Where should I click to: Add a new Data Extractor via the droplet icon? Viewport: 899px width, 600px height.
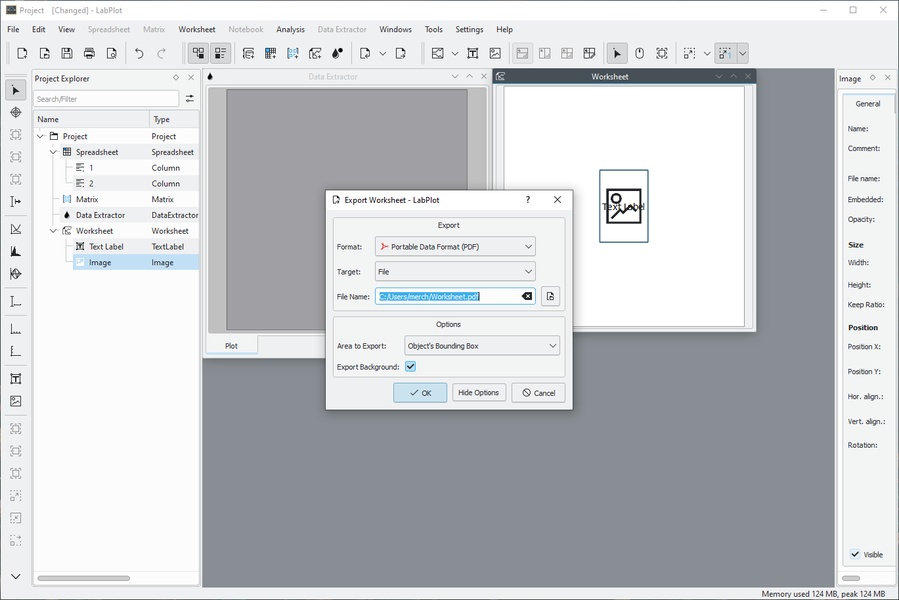tap(338, 53)
